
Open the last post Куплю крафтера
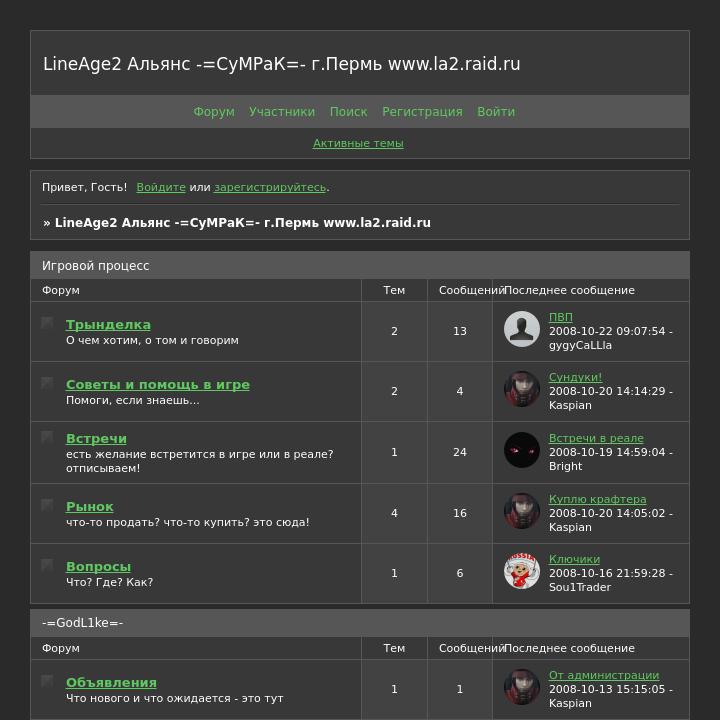point(597,499)
